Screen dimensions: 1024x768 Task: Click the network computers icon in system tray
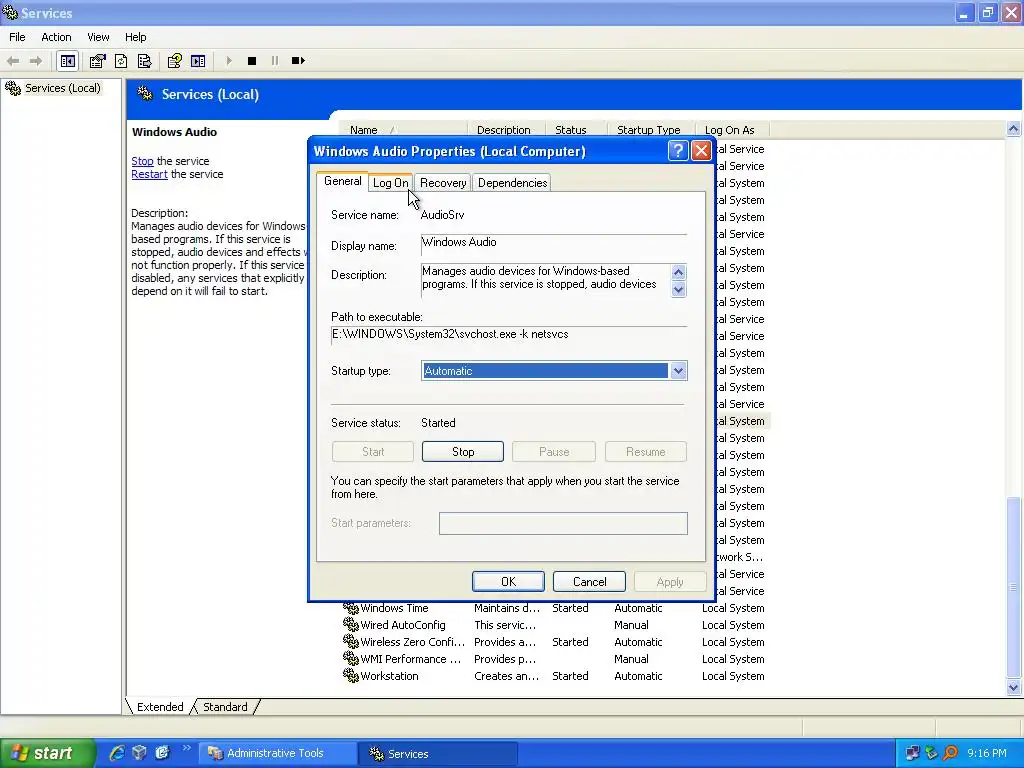[x=912, y=753]
